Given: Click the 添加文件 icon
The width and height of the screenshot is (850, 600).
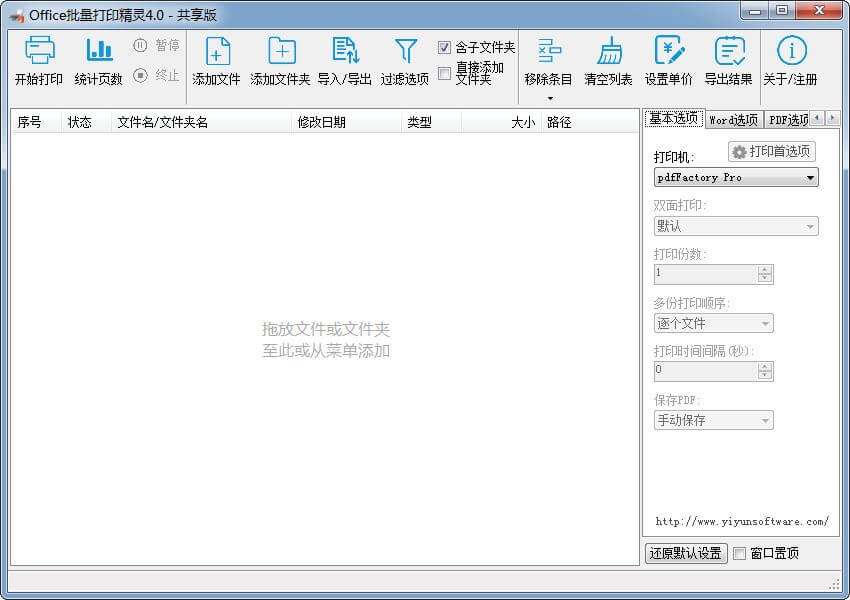Looking at the screenshot, I should tap(217, 51).
